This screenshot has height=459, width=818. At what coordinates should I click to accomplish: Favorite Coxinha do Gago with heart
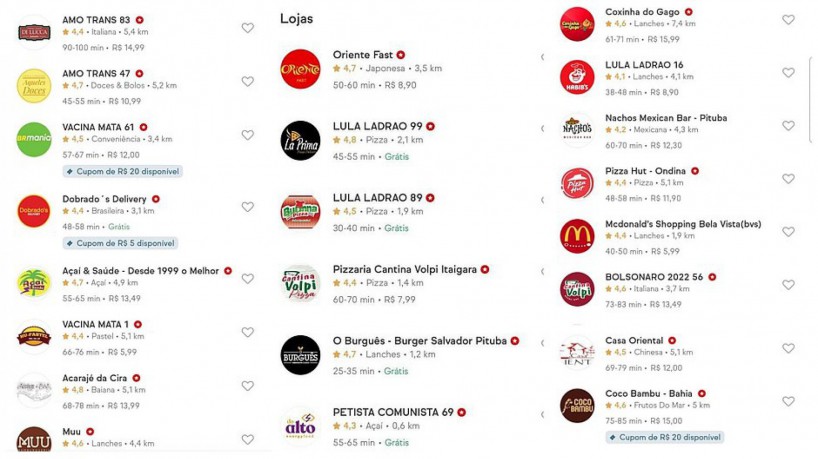(788, 20)
